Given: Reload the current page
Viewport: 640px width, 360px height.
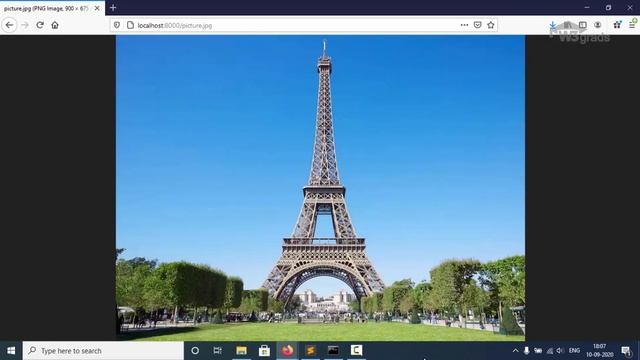Looking at the screenshot, I should 40,25.
